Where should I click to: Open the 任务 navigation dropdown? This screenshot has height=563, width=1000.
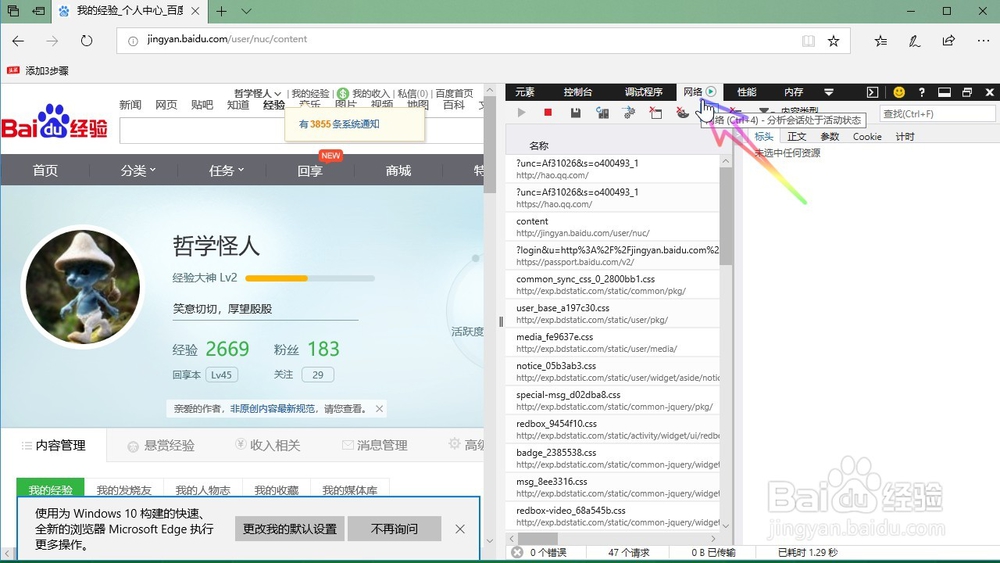[x=226, y=170]
